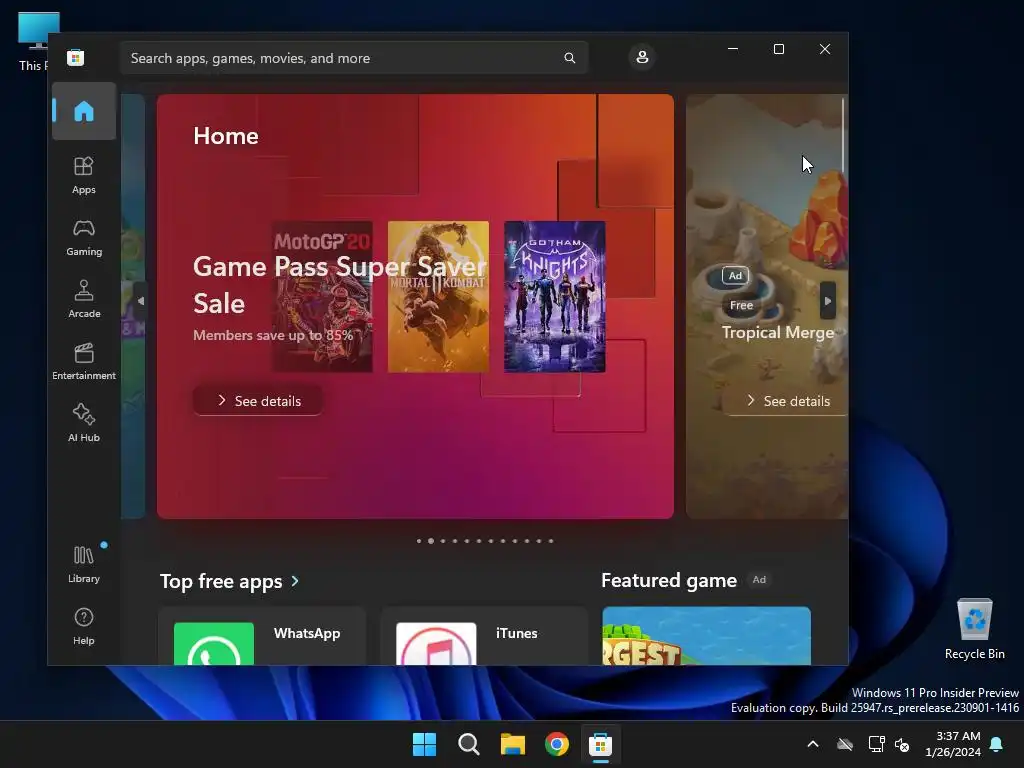Show previous carousel slide with left arrow
The image size is (1024, 768).
140,301
